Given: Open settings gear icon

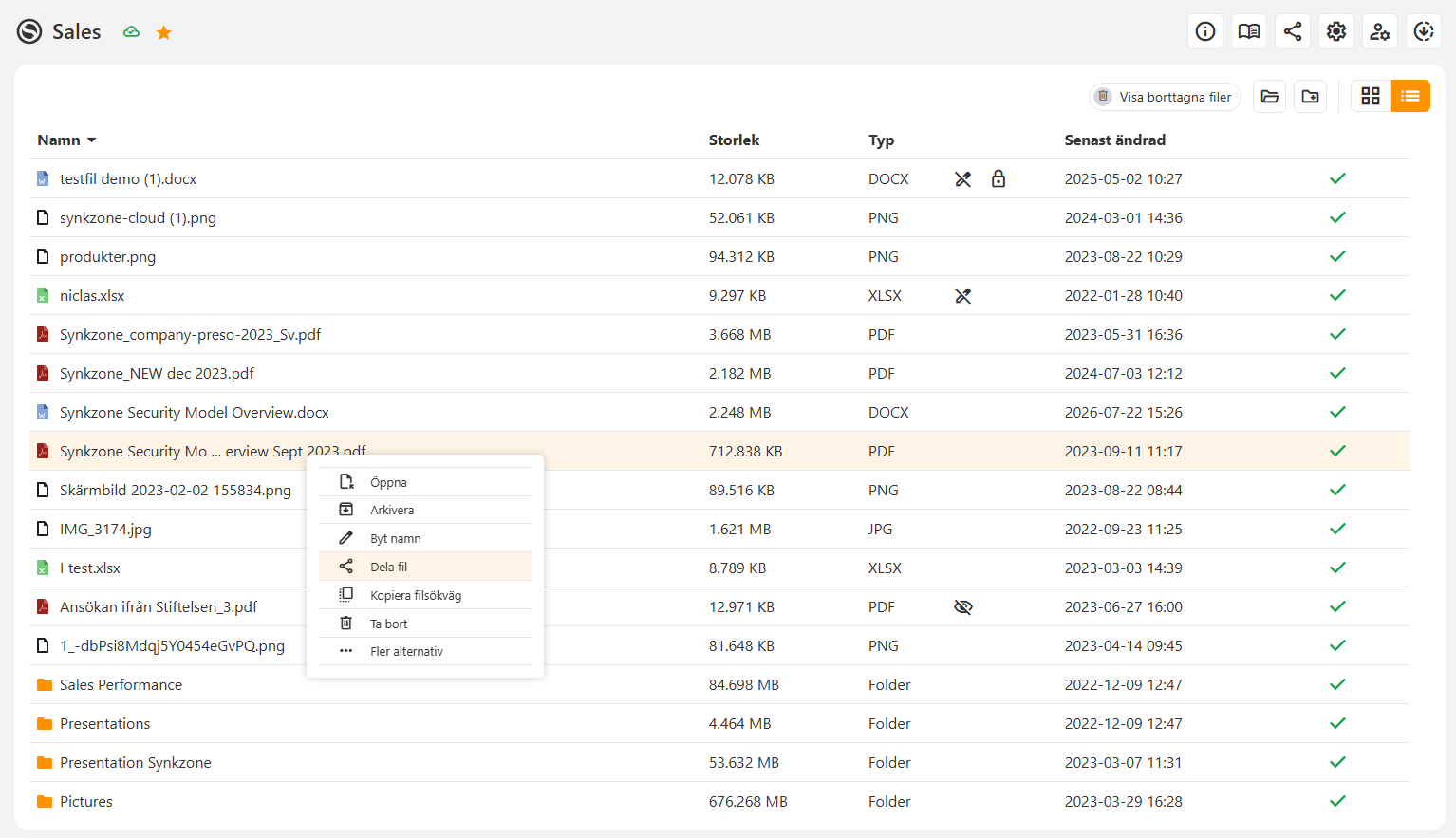Looking at the screenshot, I should click(x=1336, y=31).
